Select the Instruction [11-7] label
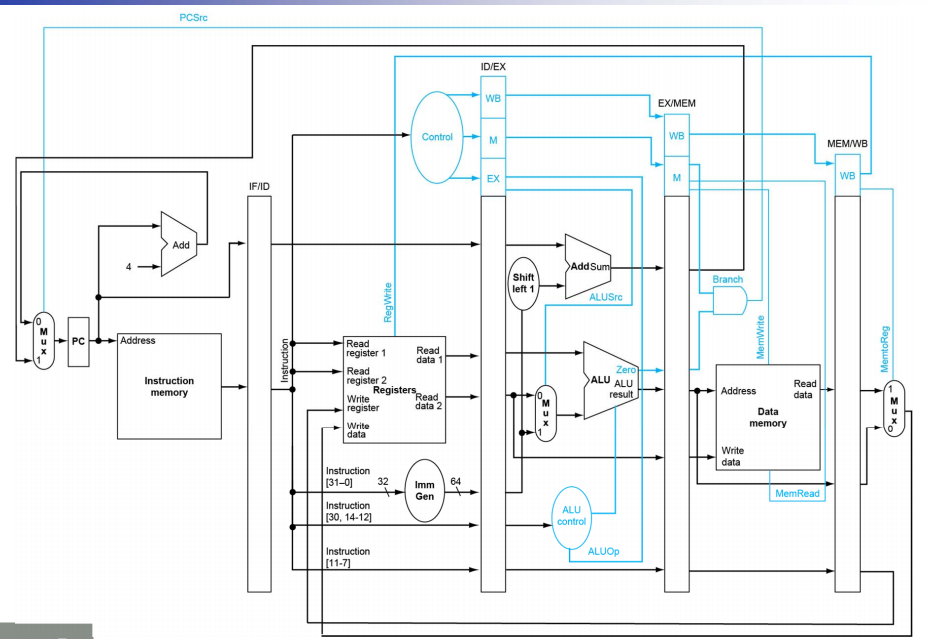 coord(348,557)
